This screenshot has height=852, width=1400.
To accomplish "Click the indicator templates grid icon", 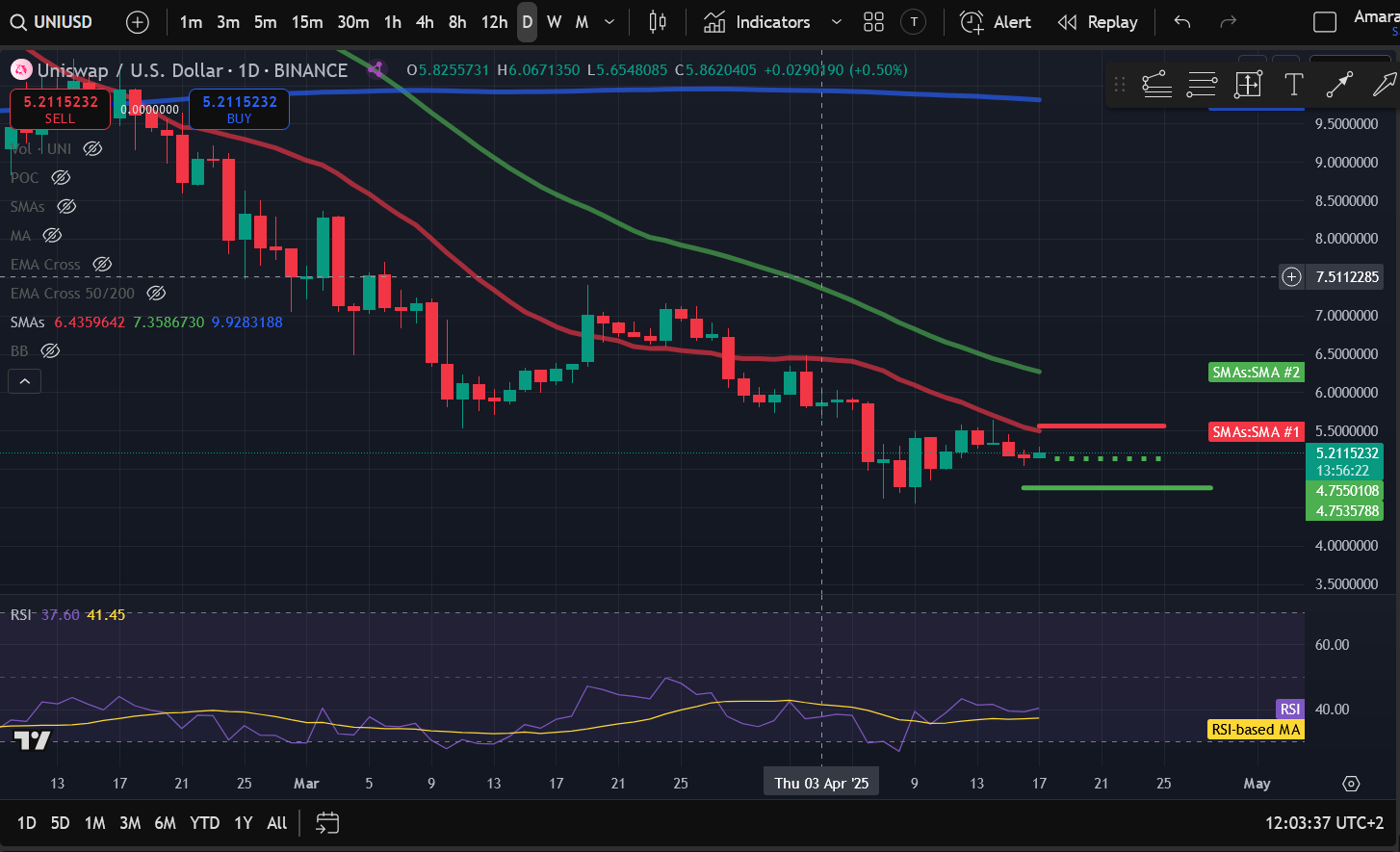I will 873,22.
